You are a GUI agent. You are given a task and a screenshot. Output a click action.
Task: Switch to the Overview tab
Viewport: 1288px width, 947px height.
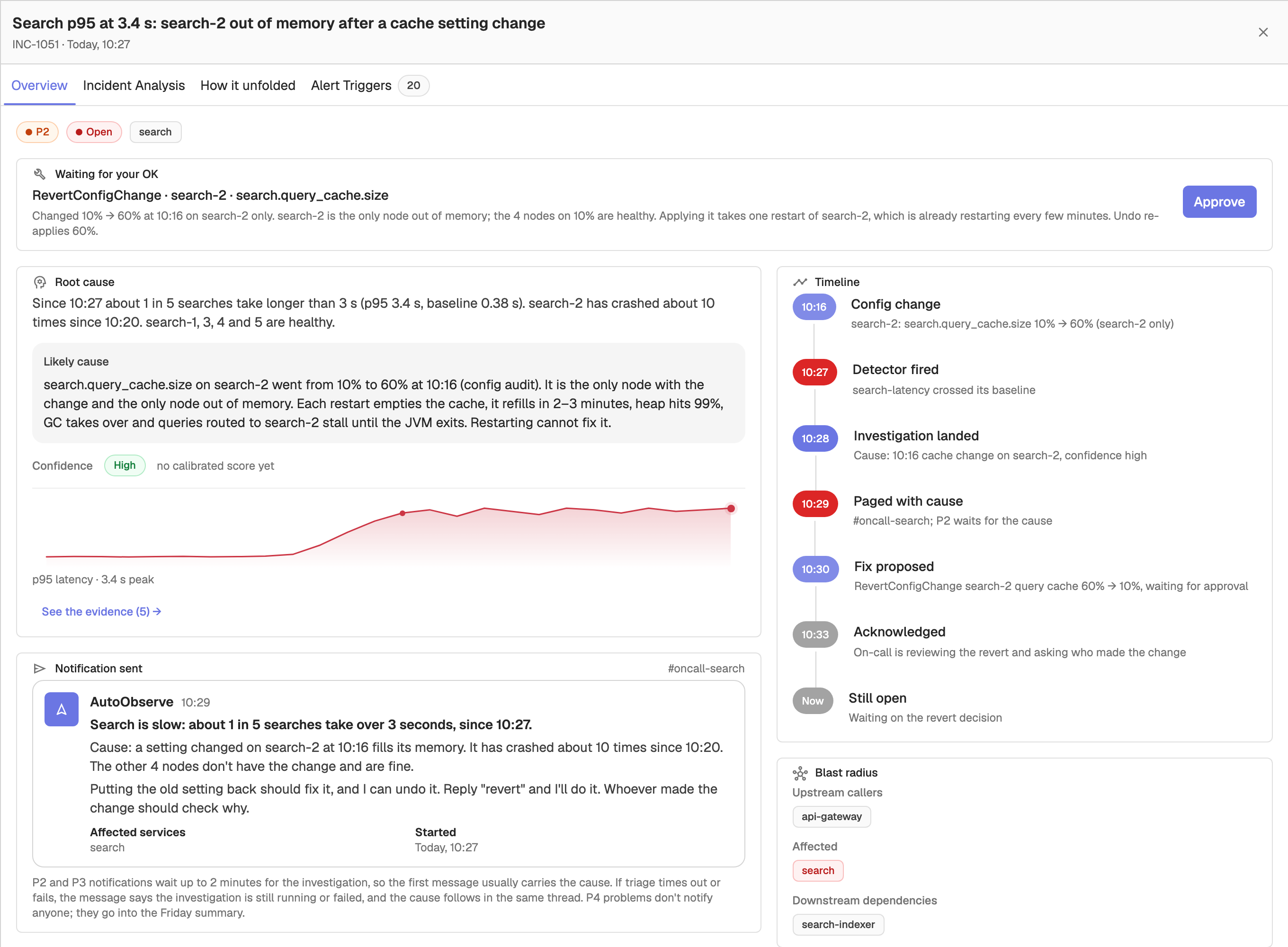(39, 85)
